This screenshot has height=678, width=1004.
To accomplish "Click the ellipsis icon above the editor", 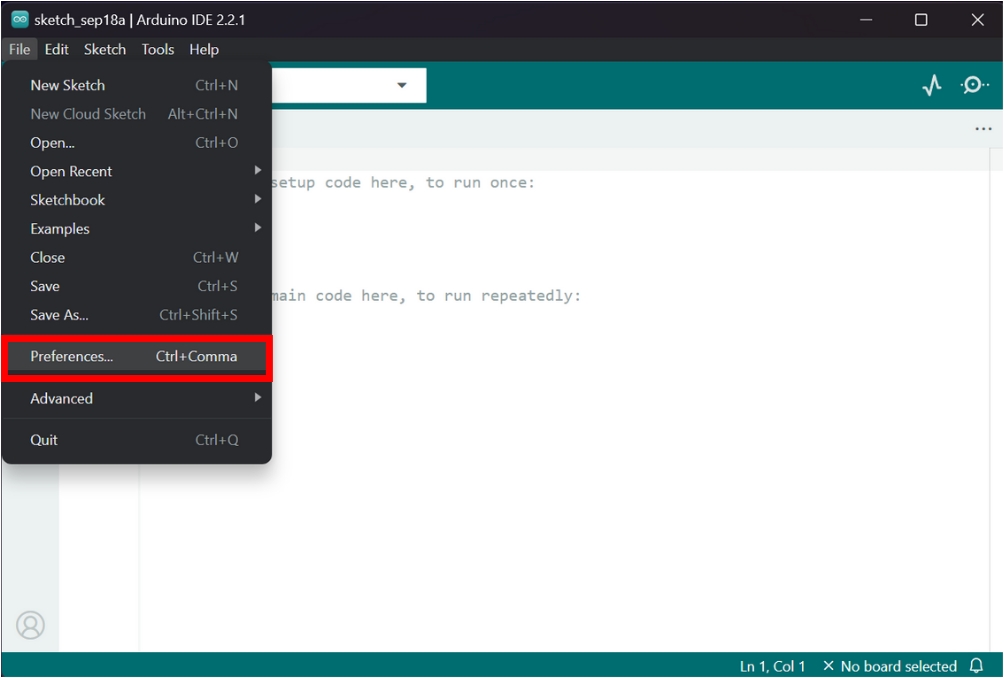I will (983, 127).
